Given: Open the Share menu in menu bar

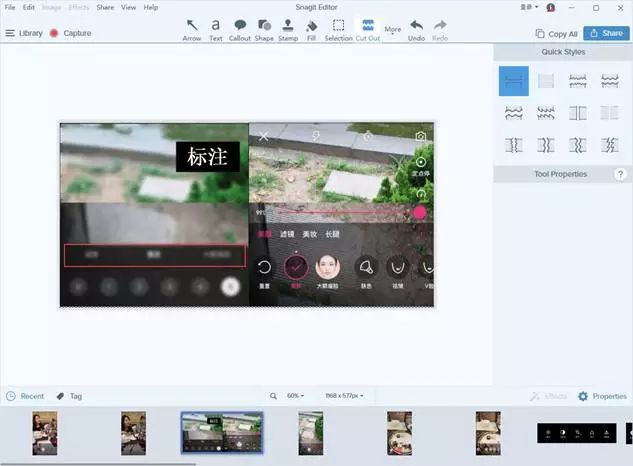Looking at the screenshot, I should pyautogui.click(x=105, y=7).
